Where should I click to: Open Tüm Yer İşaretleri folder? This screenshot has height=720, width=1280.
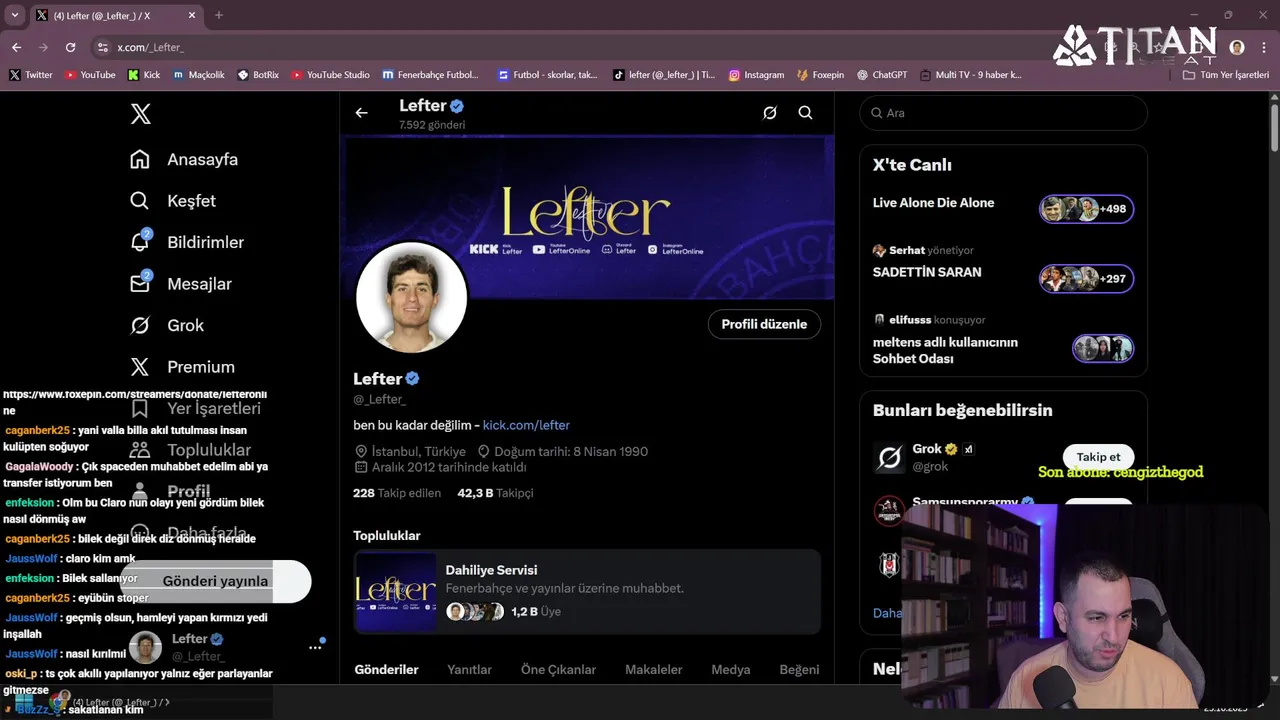(1226, 75)
